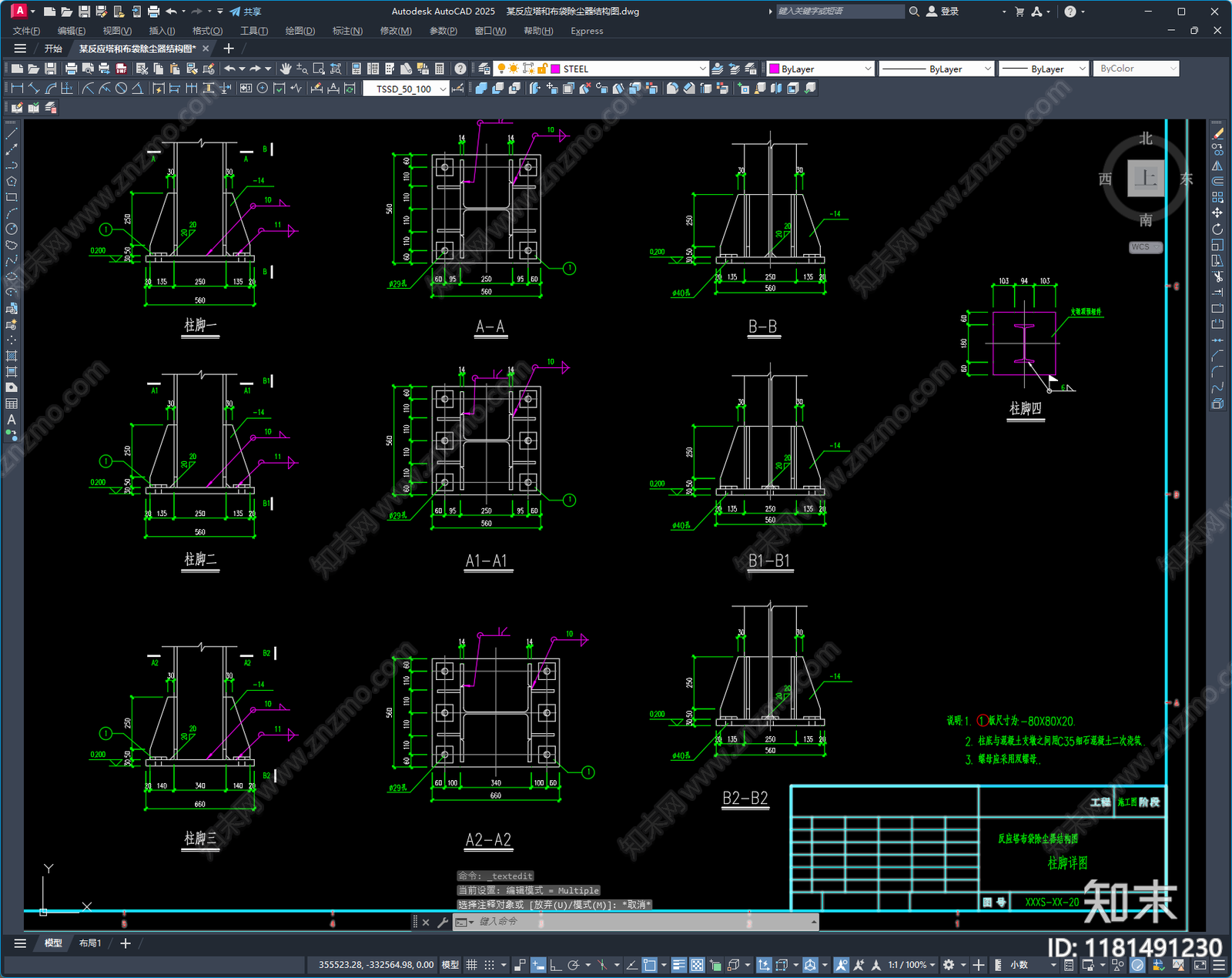Click the Pan (hand) tool icon
Image resolution: width=1232 pixels, height=978 pixels.
tap(286, 69)
